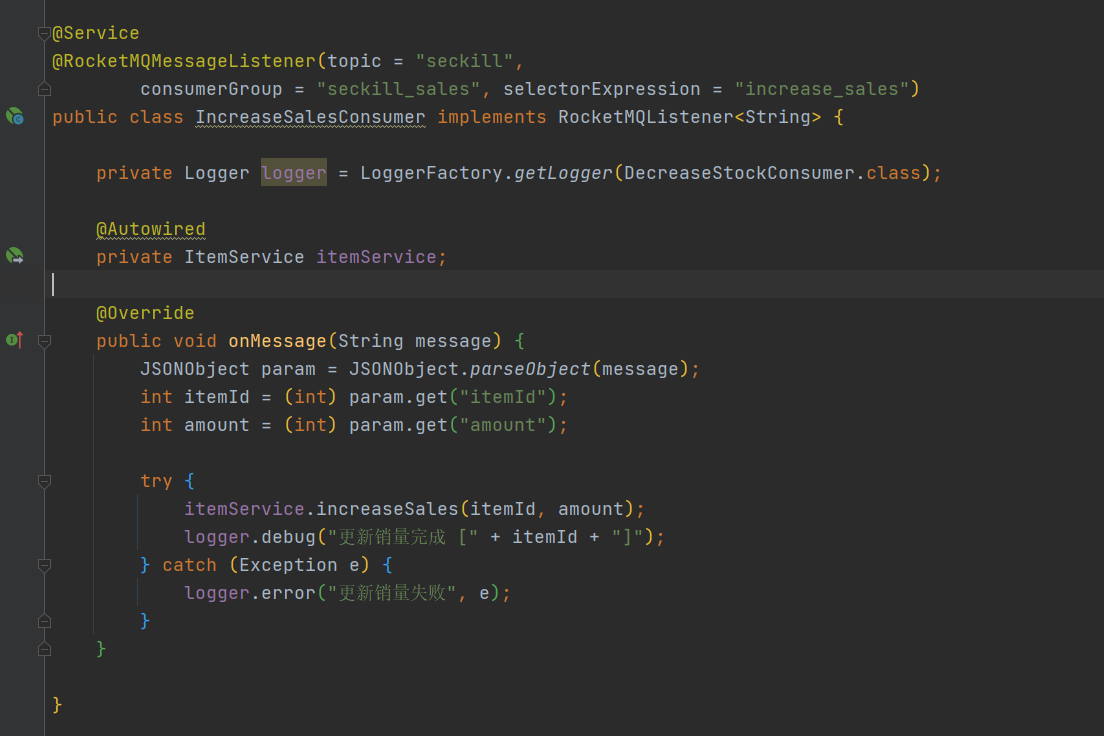Click the implements keyword
1104x736 pixels.
[x=491, y=117]
